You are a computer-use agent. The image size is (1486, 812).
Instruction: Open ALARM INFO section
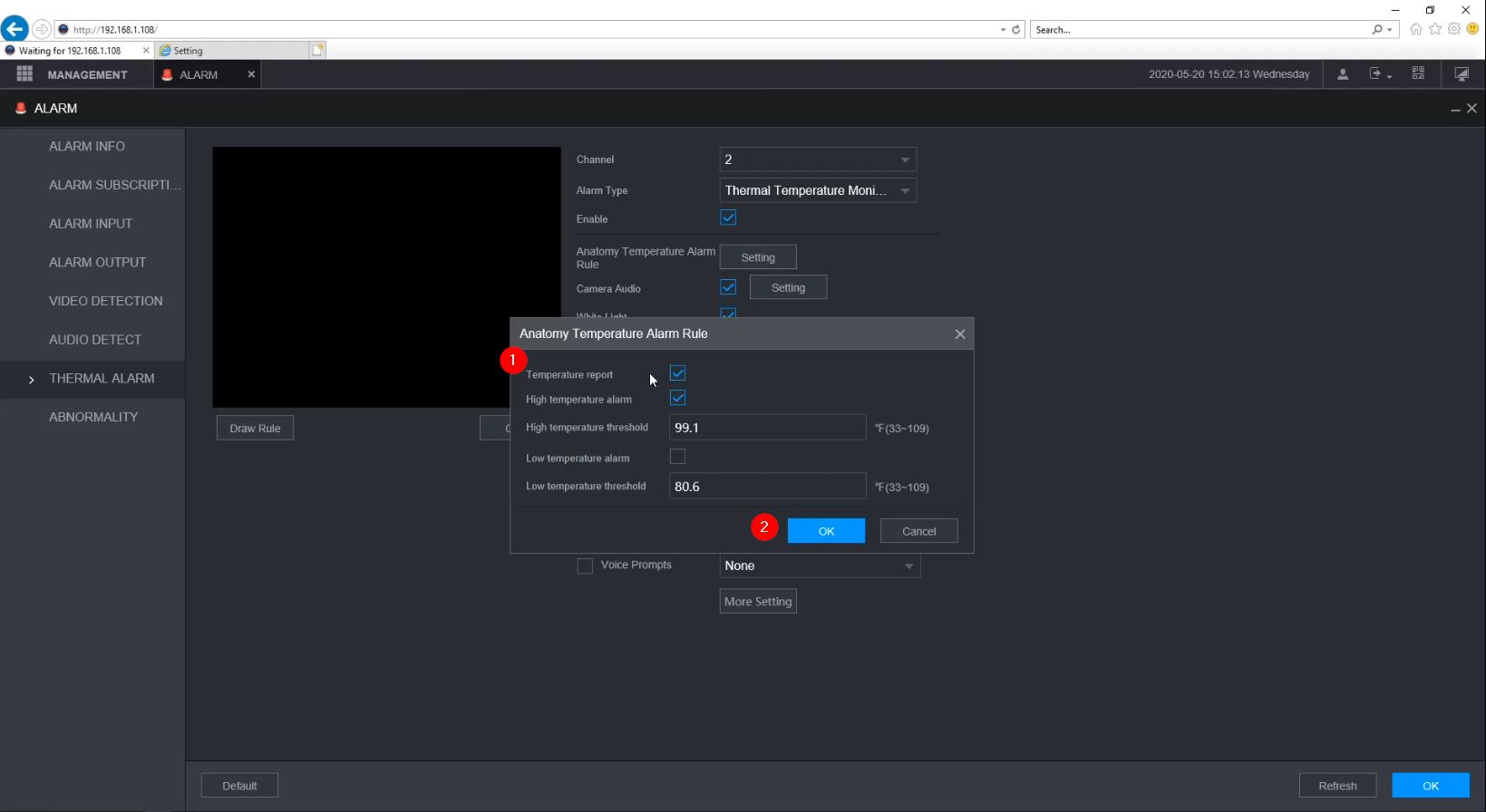tap(87, 146)
